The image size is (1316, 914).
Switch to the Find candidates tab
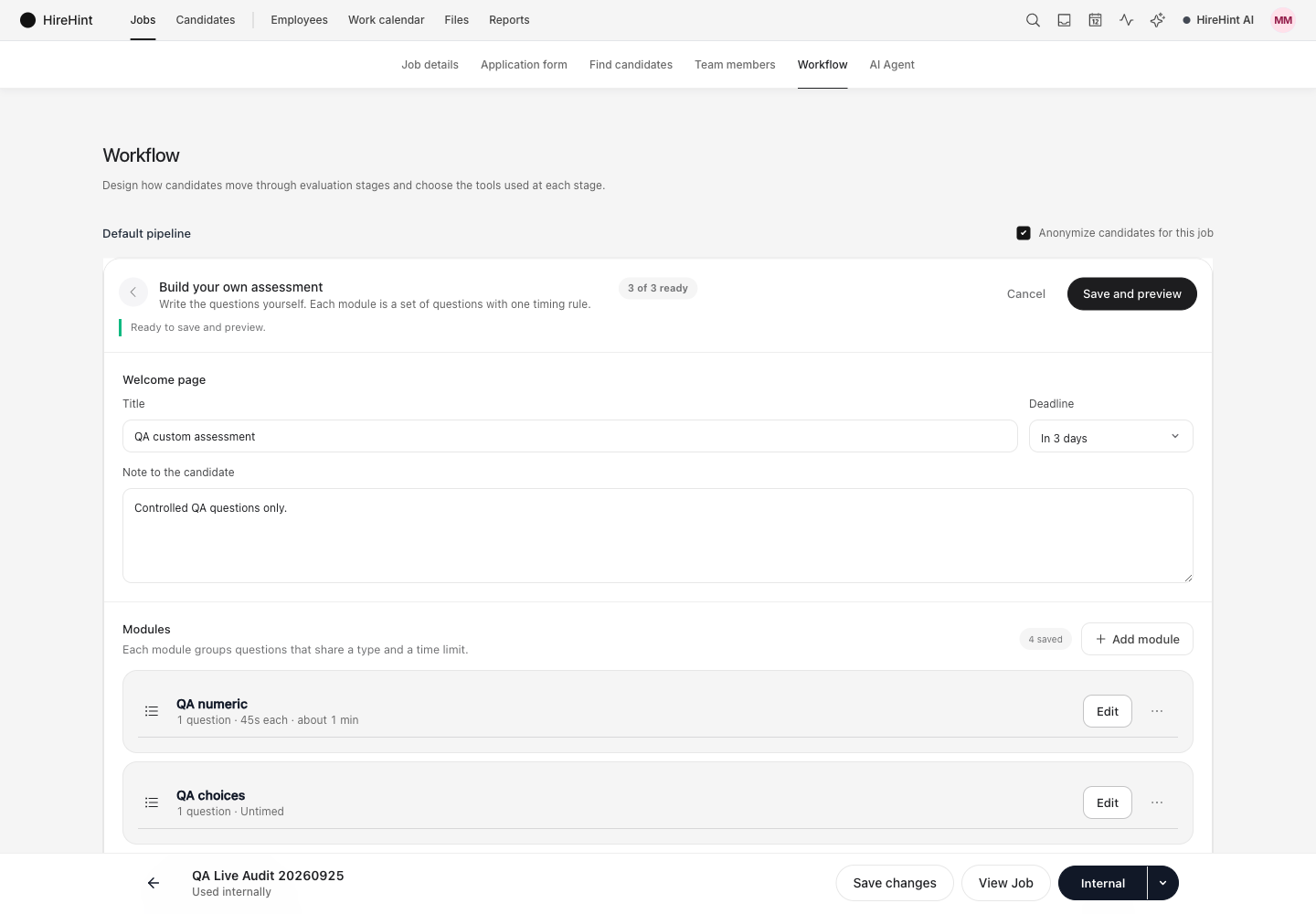tap(631, 65)
